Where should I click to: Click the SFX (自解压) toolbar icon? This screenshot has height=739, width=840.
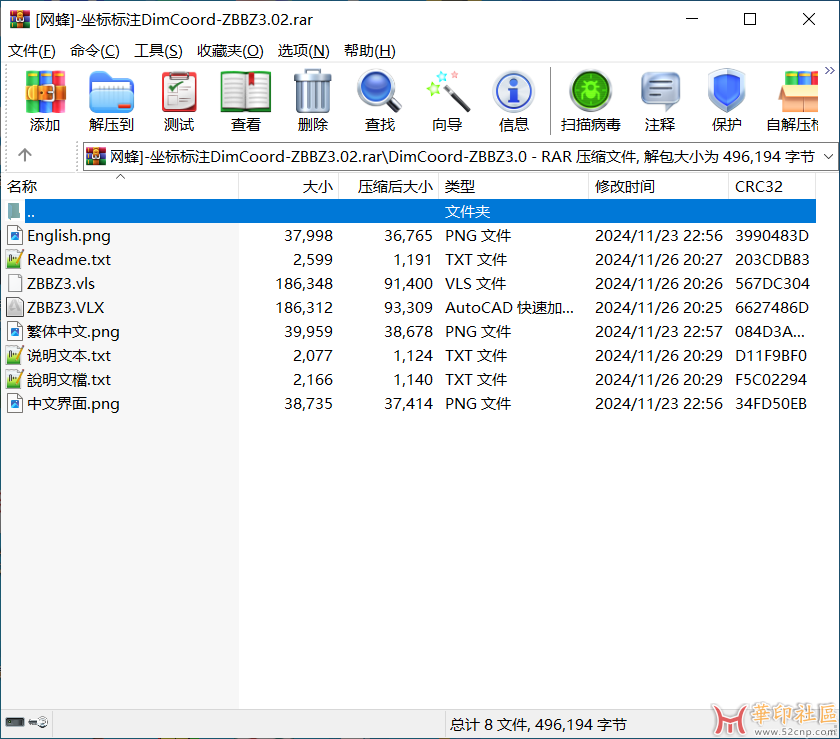(798, 92)
